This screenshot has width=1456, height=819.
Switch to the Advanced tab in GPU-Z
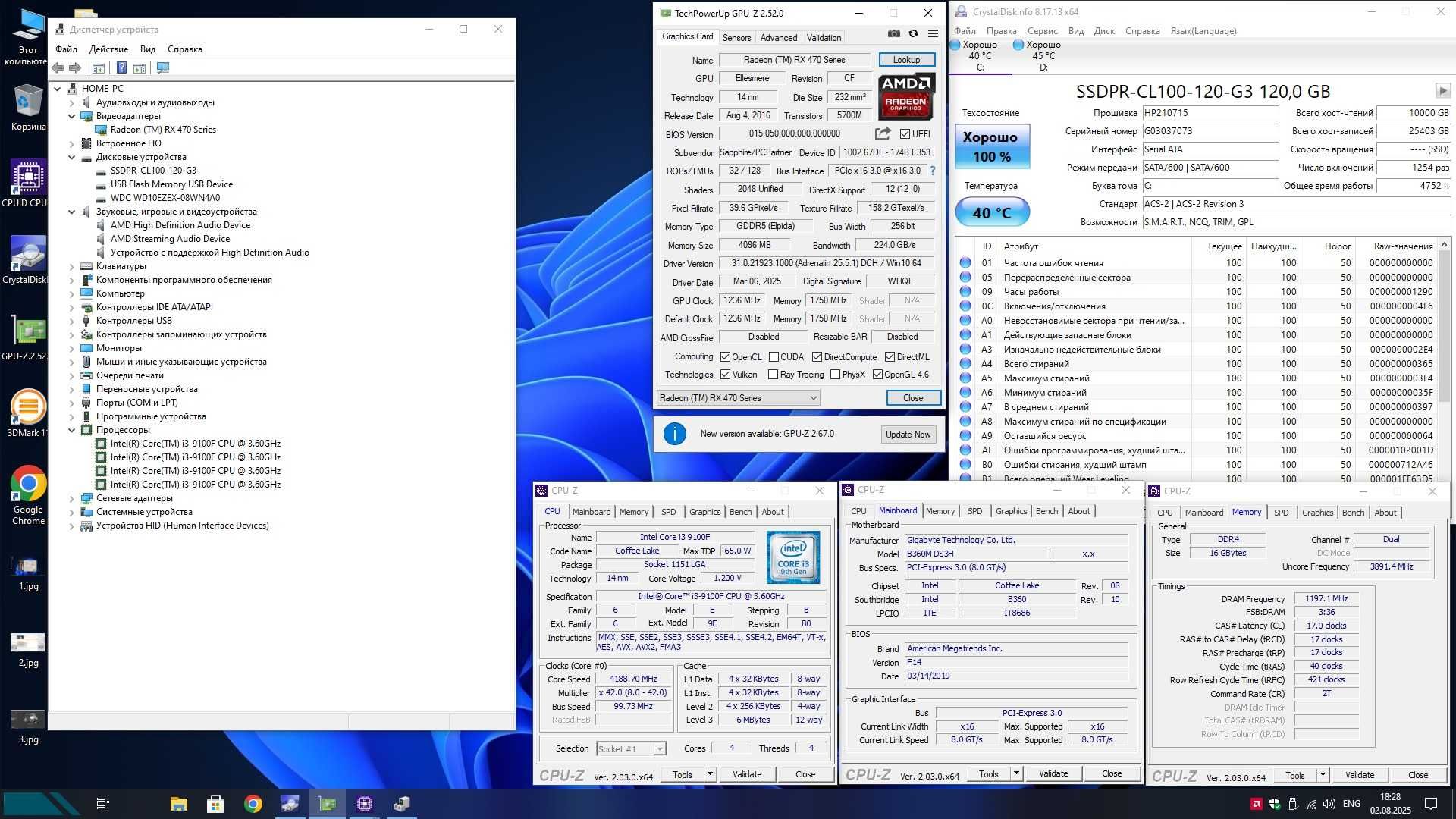pyautogui.click(x=779, y=37)
